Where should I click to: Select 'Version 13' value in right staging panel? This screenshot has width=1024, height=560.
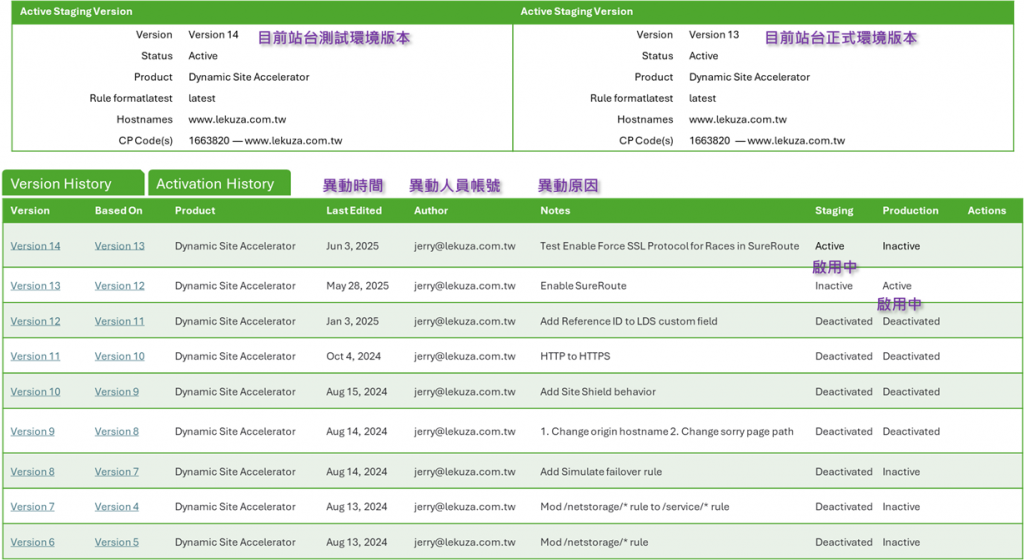point(714,35)
